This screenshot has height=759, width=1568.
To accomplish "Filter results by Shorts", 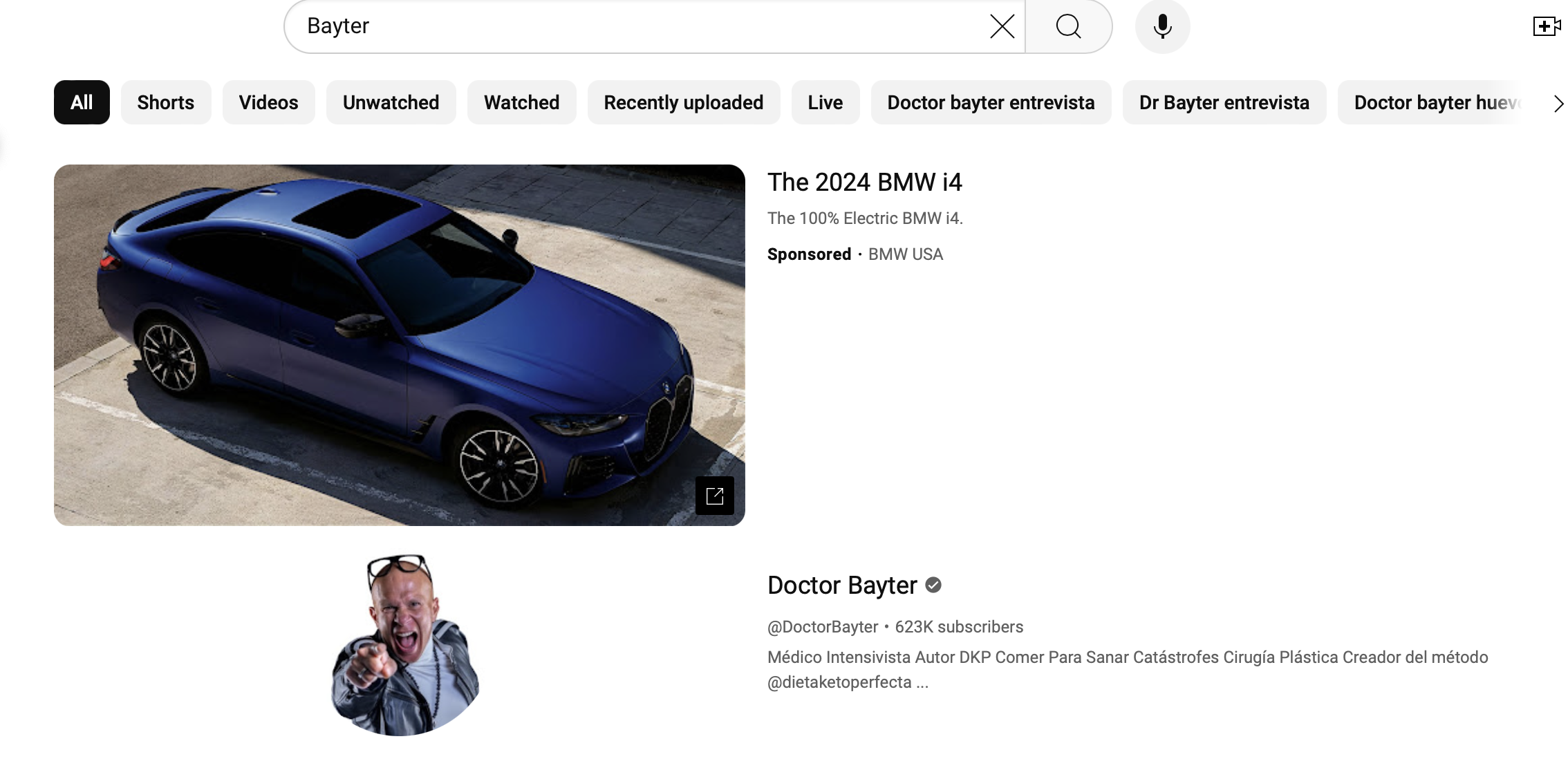I will pyautogui.click(x=166, y=102).
